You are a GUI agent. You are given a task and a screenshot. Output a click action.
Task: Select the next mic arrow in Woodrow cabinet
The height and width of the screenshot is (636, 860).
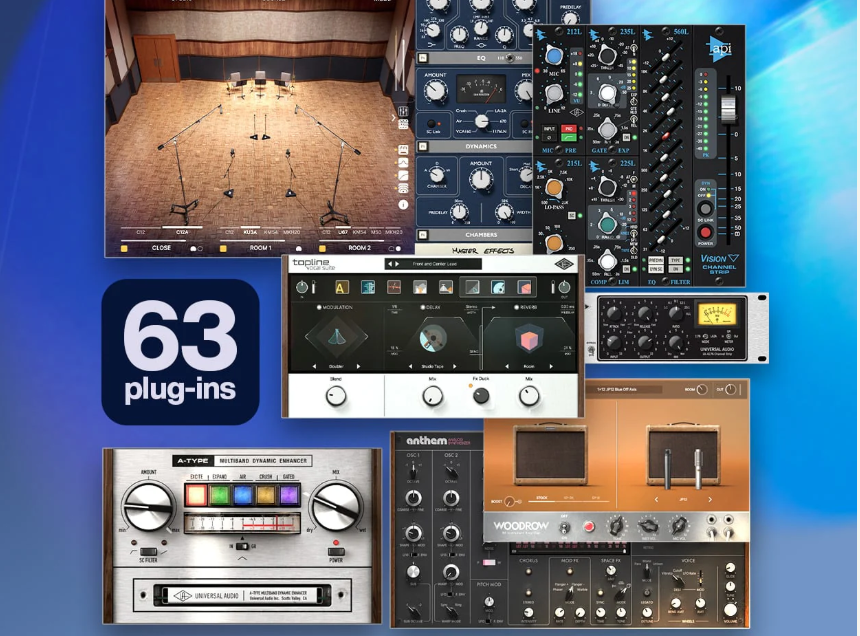click(710, 499)
